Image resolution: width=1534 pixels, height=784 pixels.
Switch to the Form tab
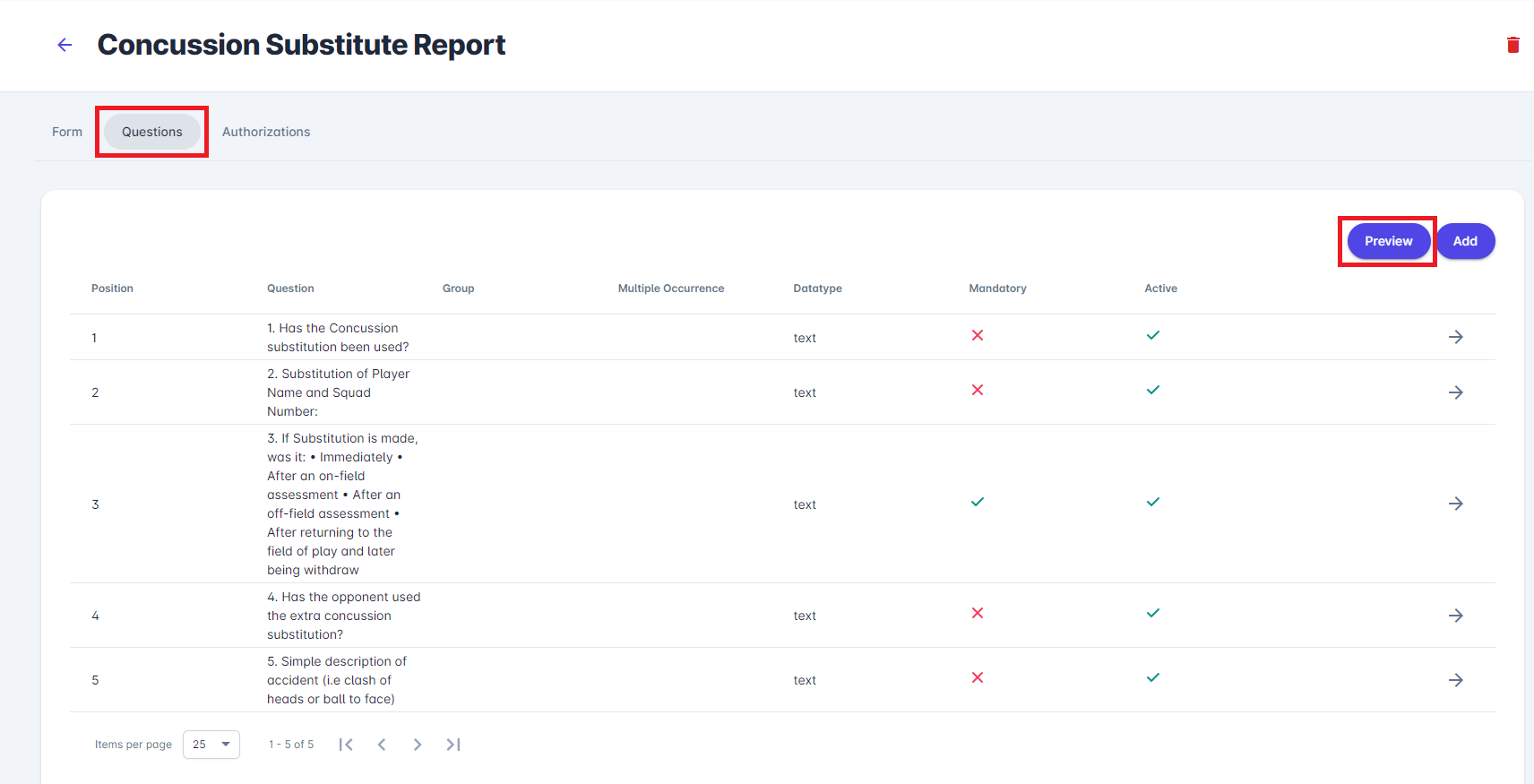click(67, 132)
